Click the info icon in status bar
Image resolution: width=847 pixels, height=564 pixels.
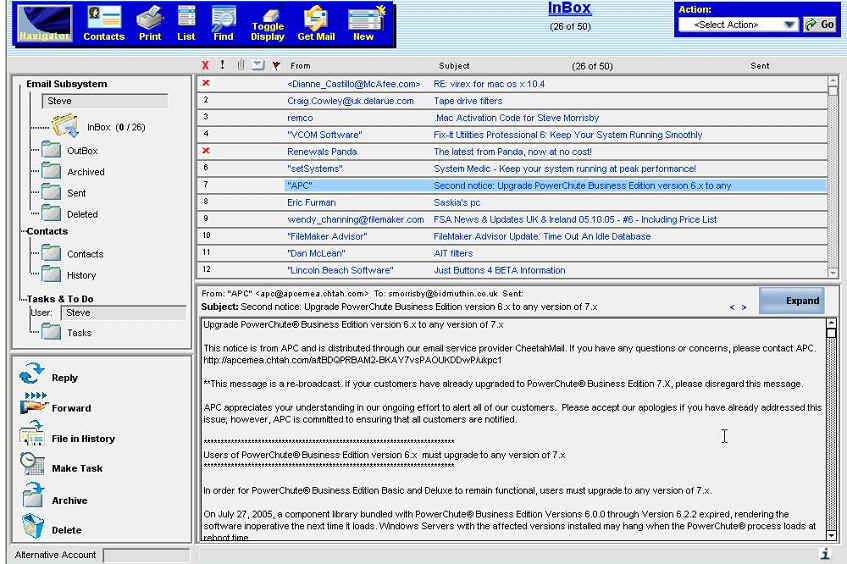coord(825,553)
